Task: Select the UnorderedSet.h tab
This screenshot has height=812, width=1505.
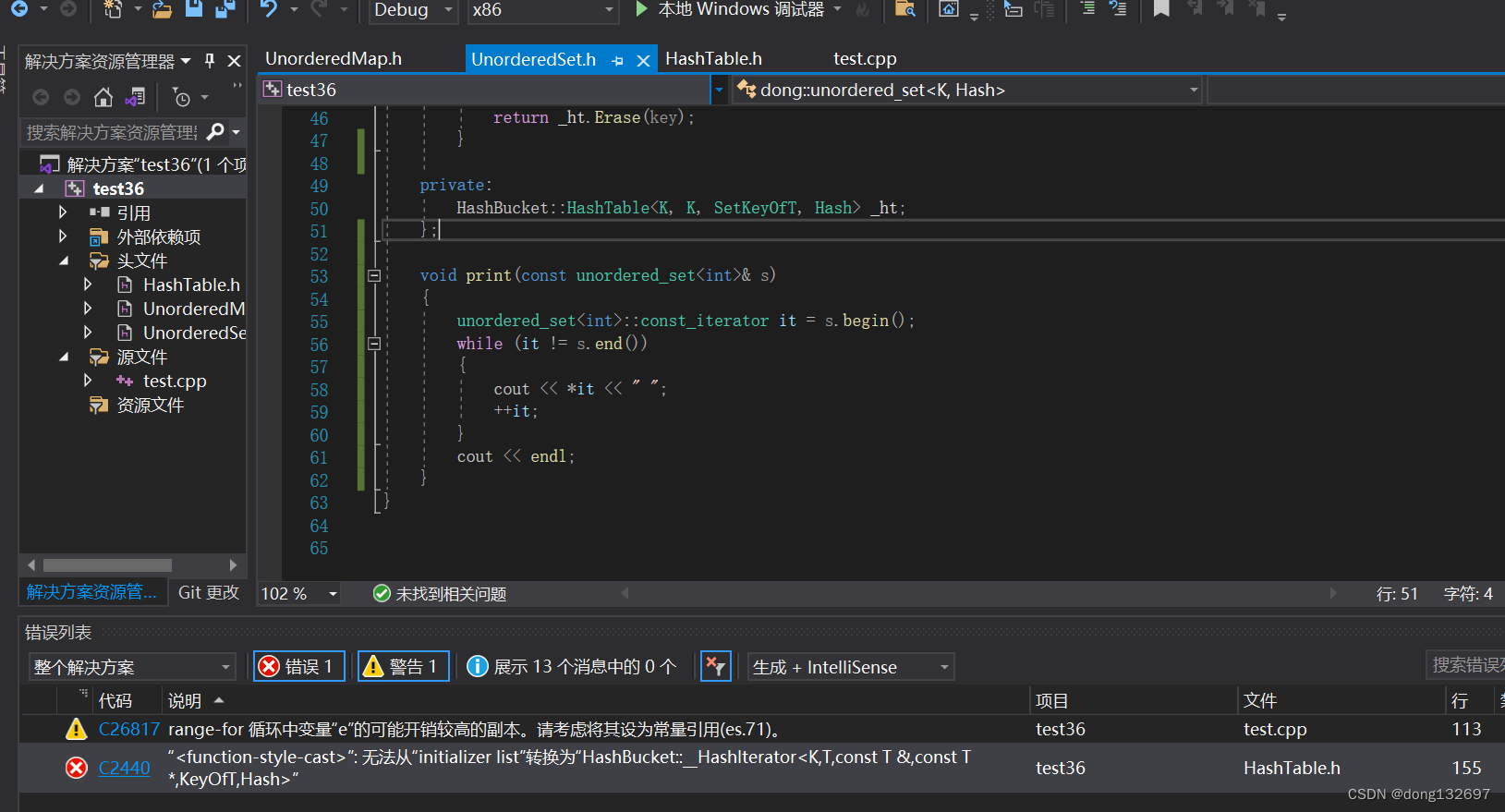Action: (x=533, y=60)
